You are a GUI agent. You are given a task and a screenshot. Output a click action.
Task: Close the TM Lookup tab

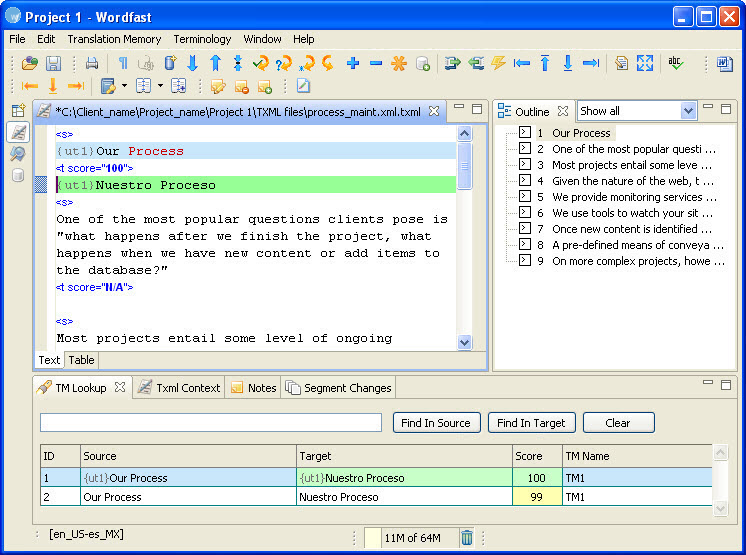point(120,388)
